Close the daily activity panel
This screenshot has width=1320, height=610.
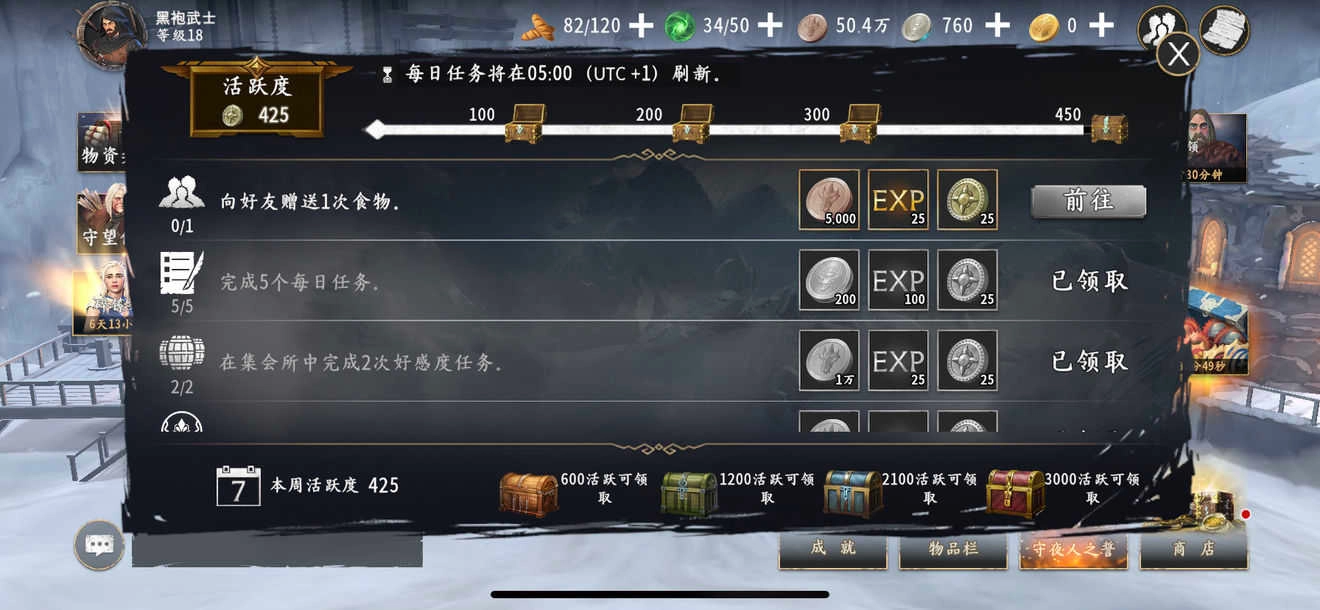tap(1178, 54)
